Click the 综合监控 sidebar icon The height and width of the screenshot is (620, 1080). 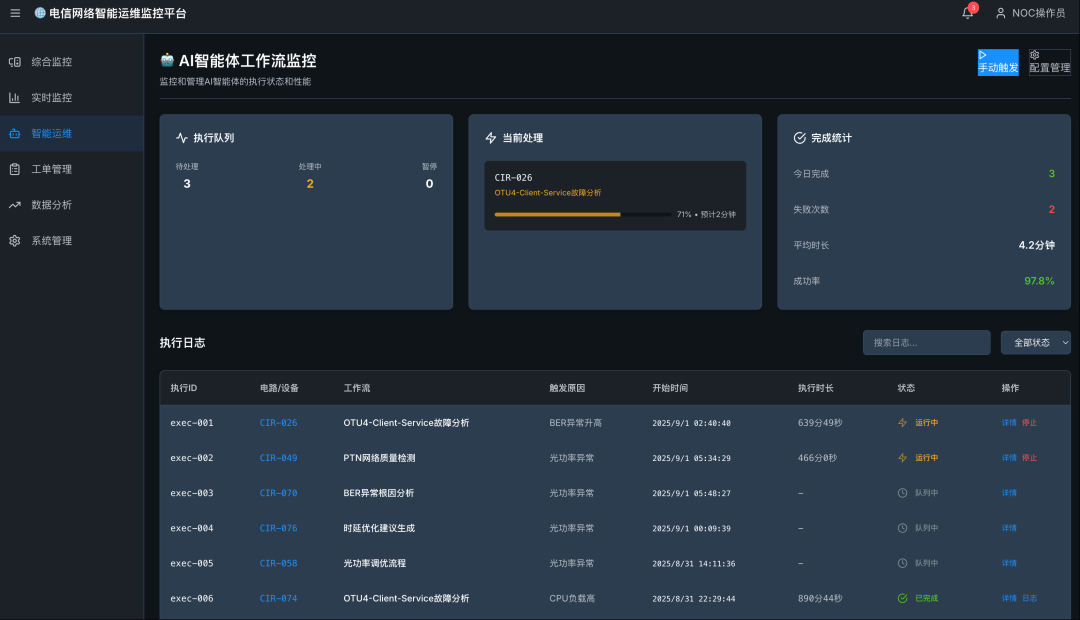pos(14,62)
